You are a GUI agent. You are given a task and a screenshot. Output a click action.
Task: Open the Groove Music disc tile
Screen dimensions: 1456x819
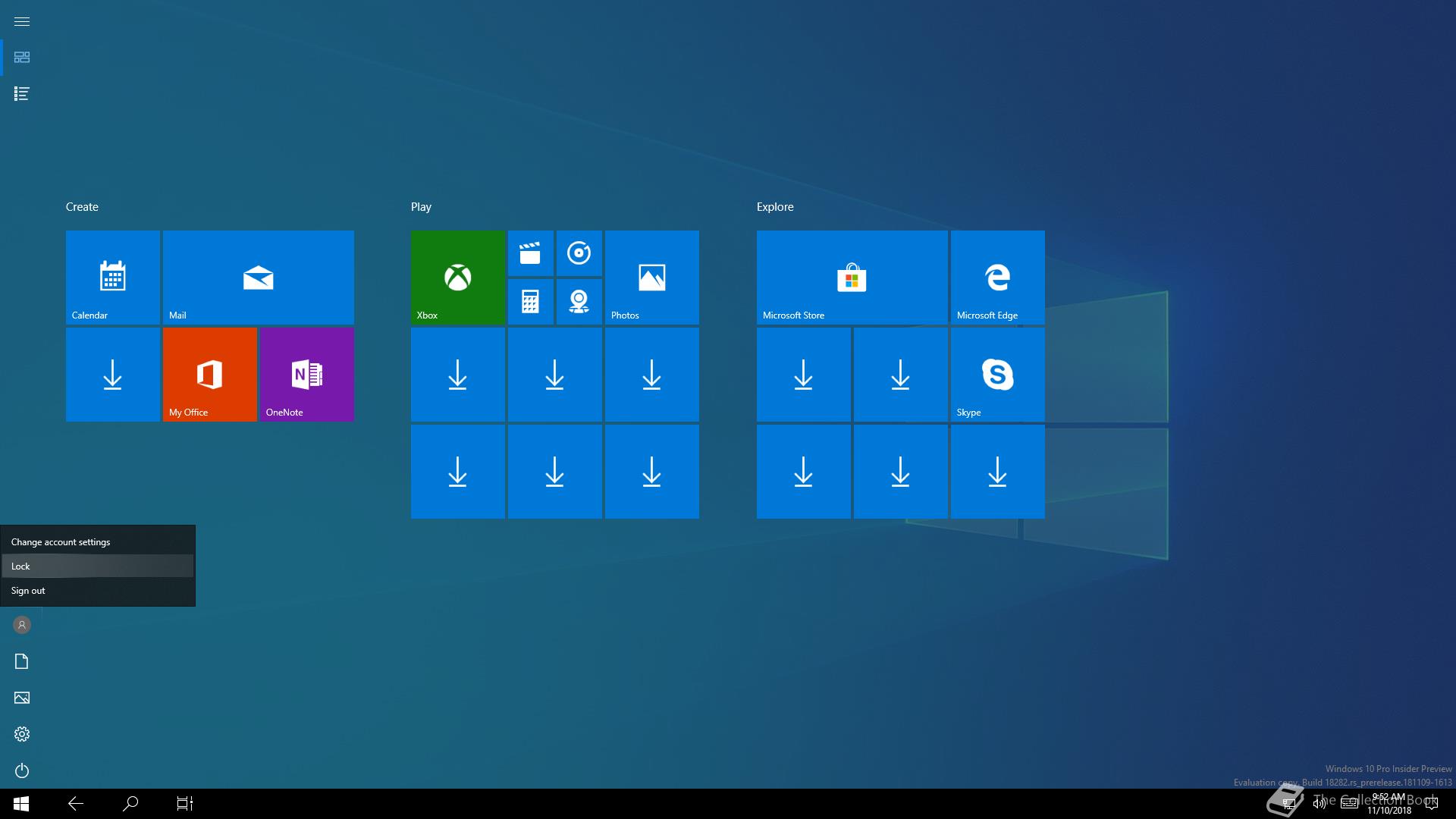579,253
